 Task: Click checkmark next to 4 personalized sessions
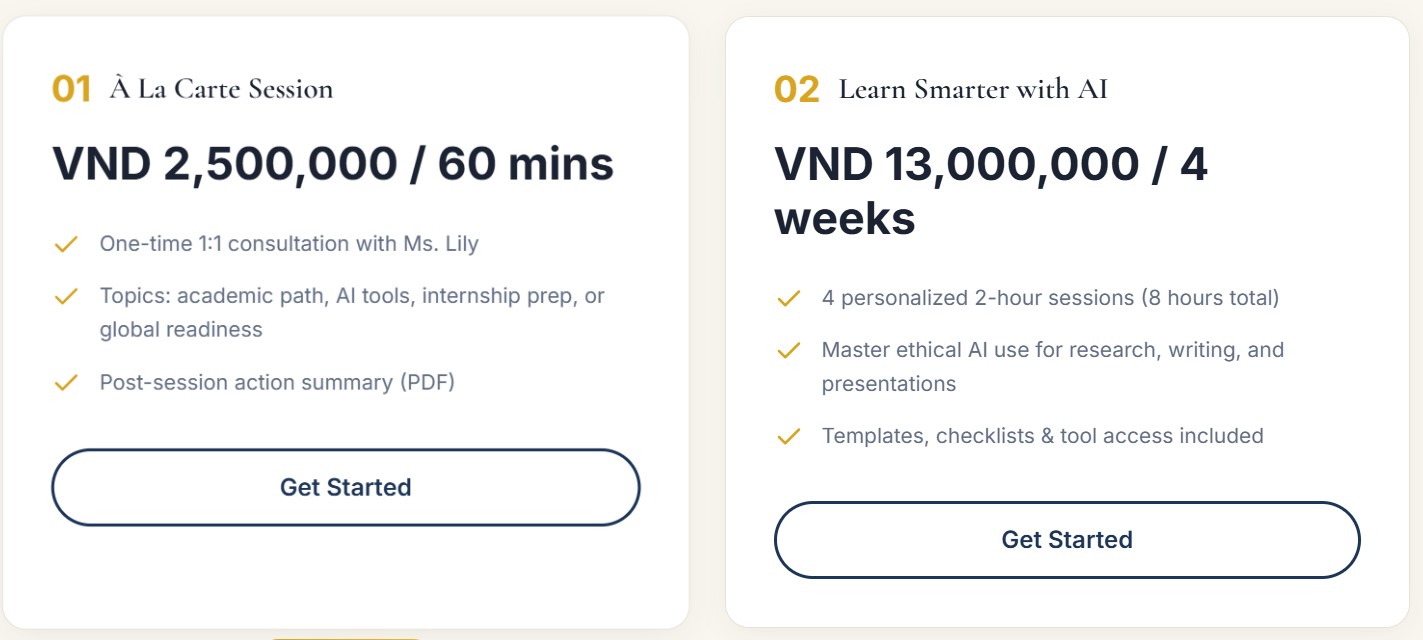(x=788, y=298)
